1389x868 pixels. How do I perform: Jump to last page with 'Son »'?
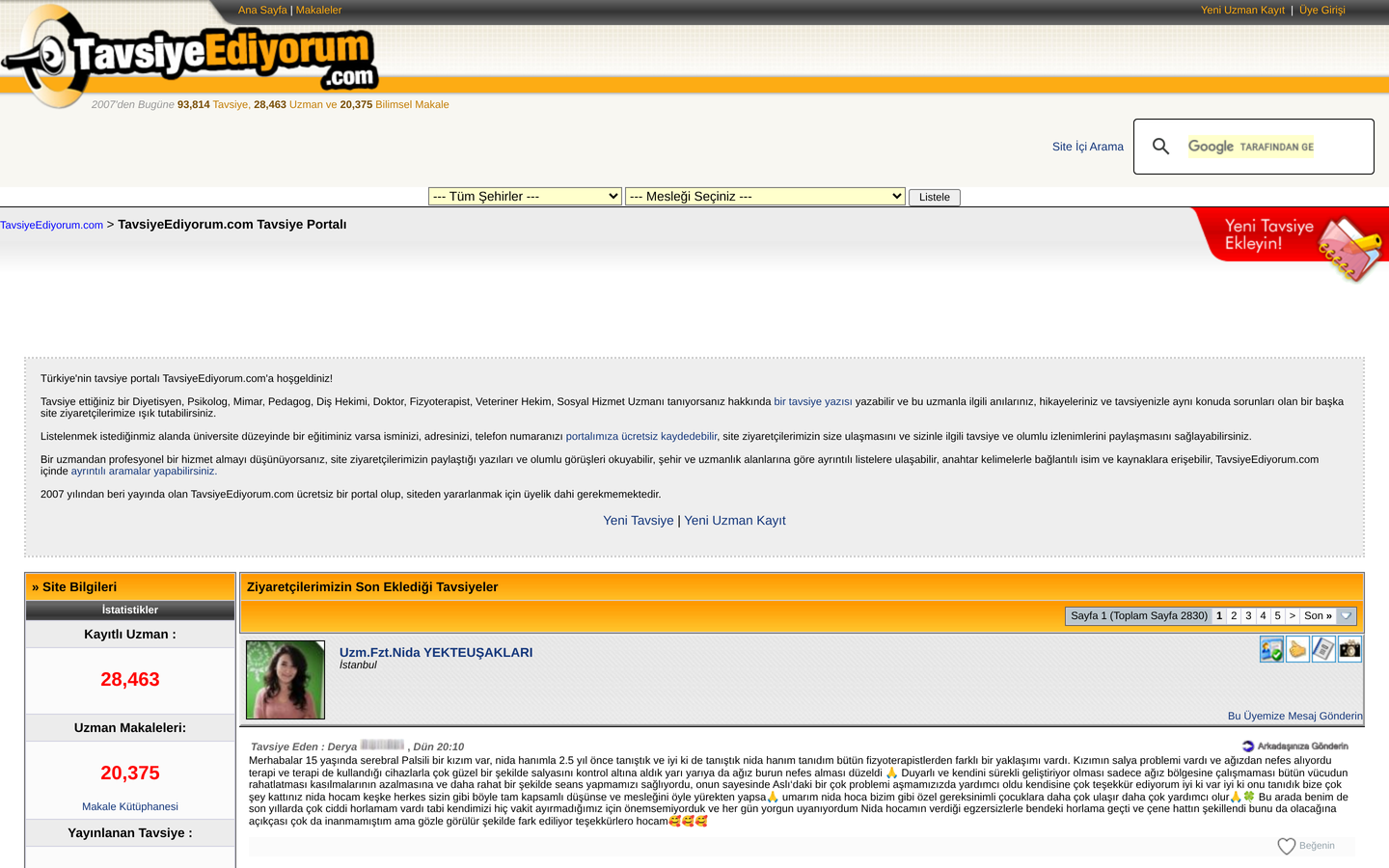click(x=1318, y=615)
